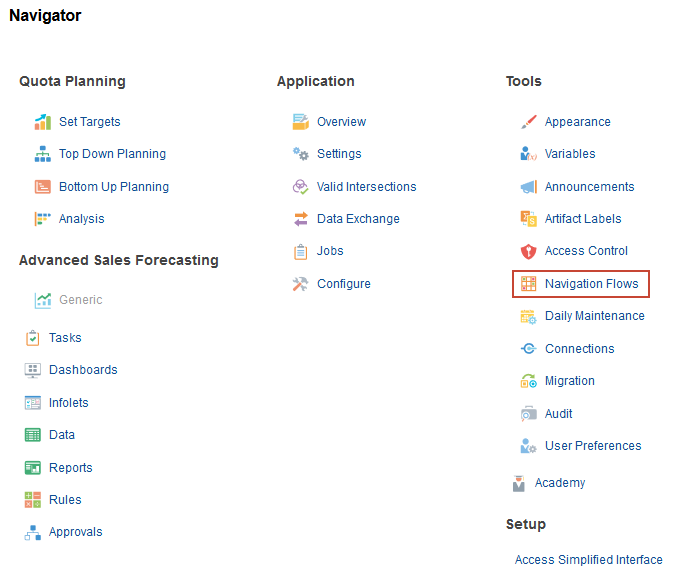Open the Dashboards menu item

tap(83, 370)
